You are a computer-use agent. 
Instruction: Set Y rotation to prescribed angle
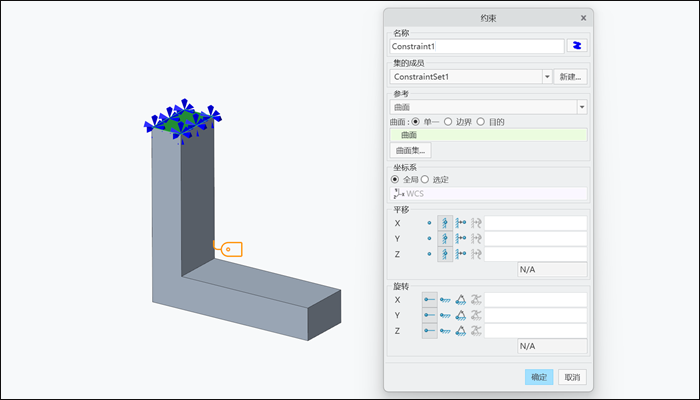point(460,315)
